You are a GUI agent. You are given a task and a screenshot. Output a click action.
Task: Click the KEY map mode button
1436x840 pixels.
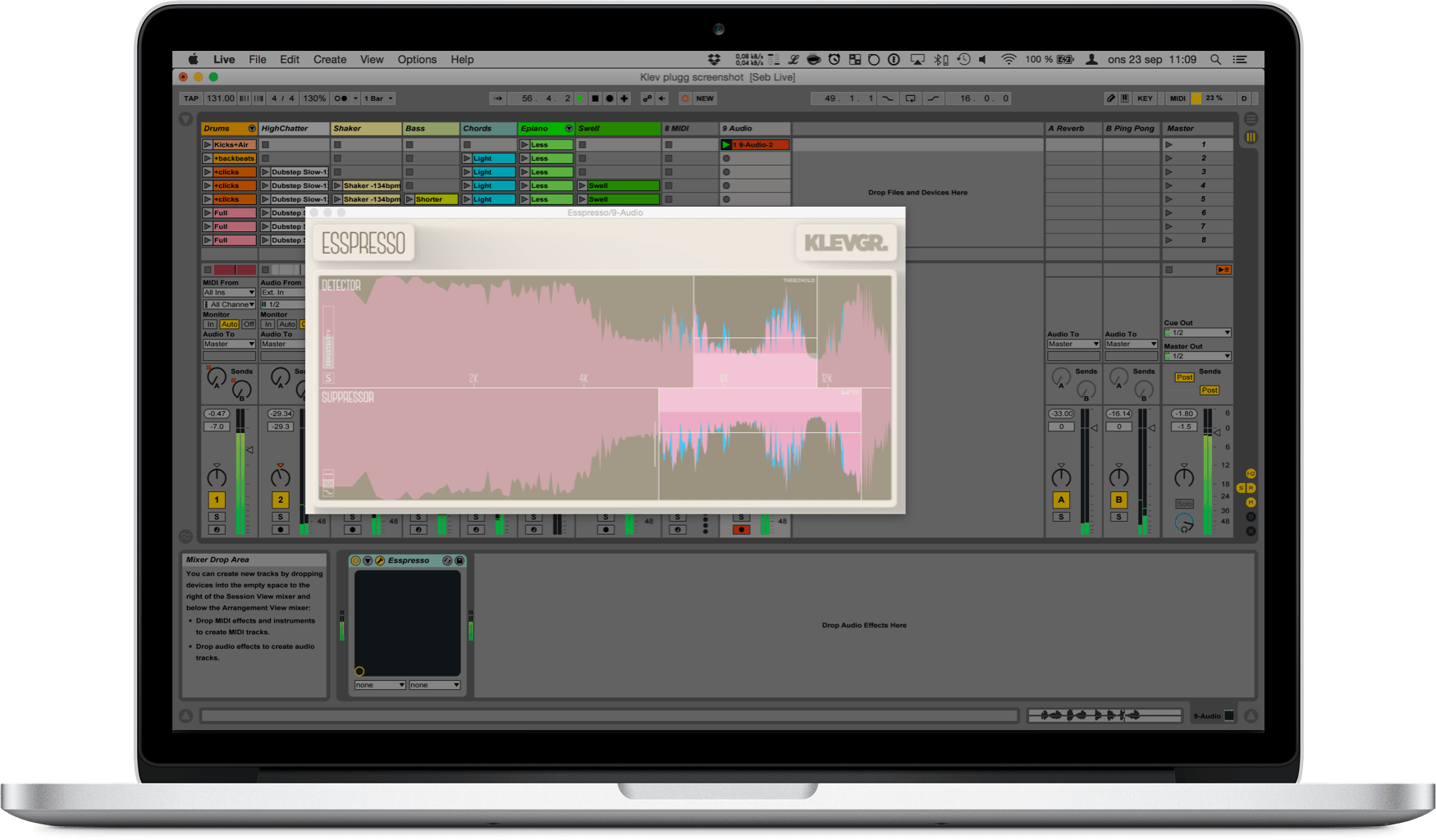coord(1145,98)
